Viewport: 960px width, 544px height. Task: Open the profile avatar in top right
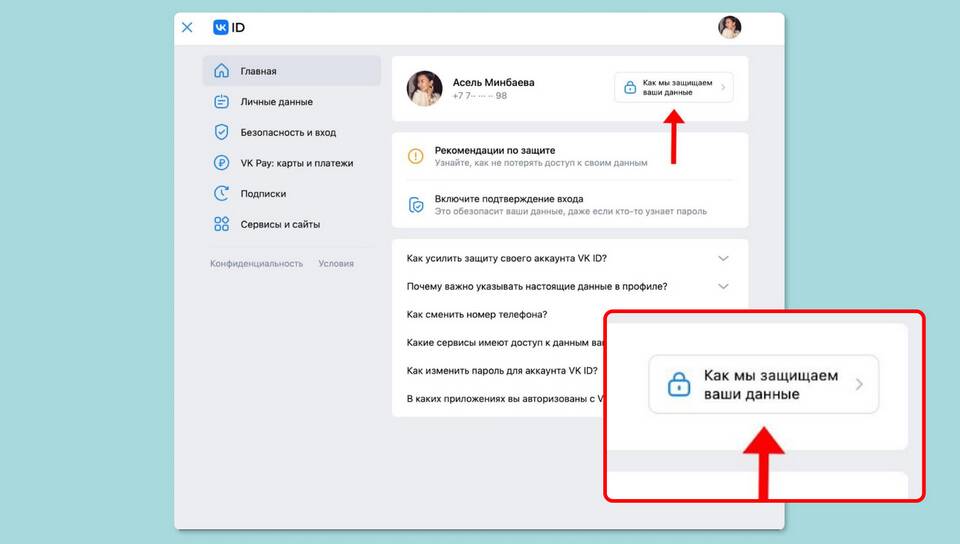729,28
